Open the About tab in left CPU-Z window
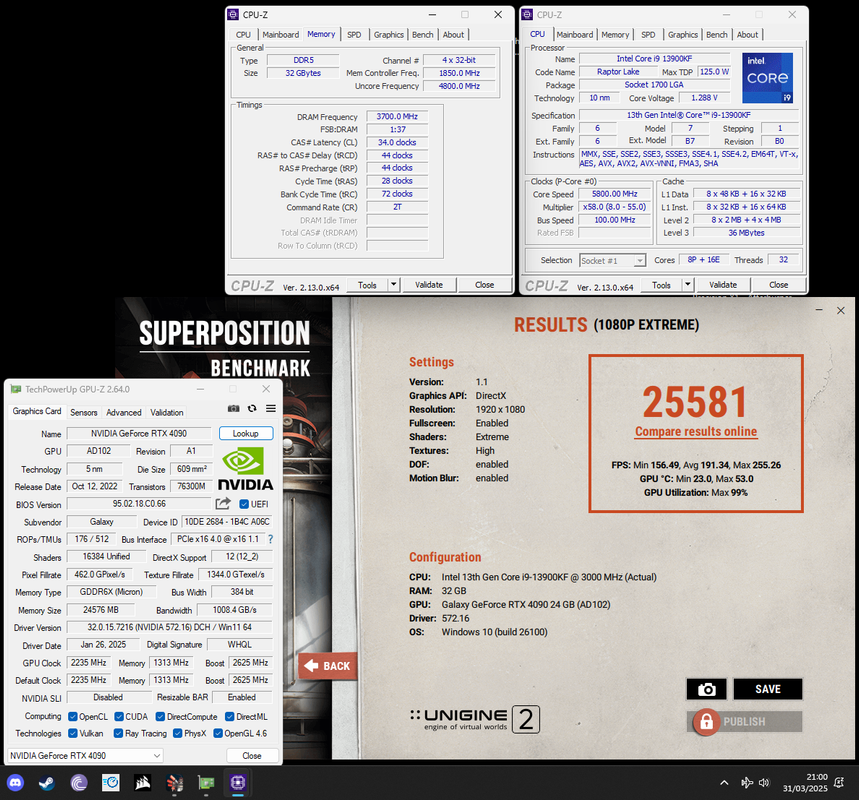859x800 pixels. tap(453, 35)
